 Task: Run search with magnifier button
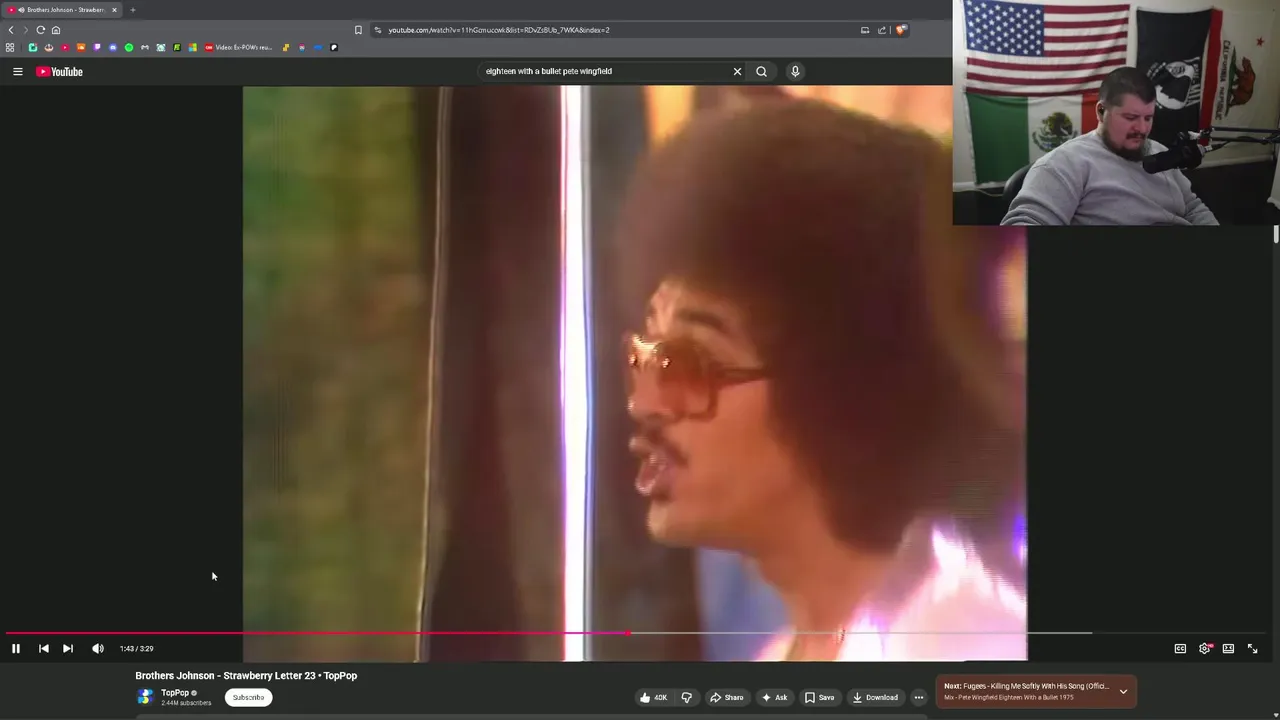762,71
